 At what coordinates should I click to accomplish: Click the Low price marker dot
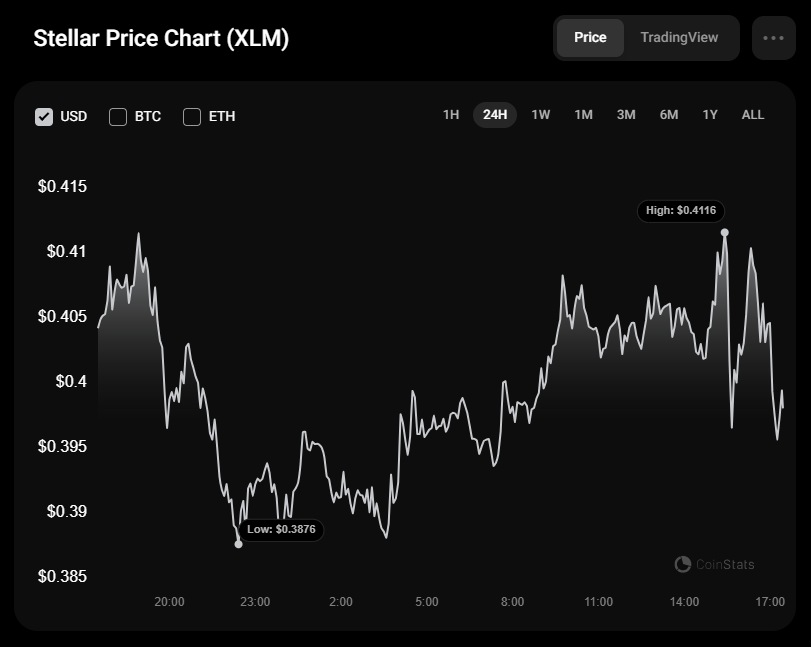click(238, 544)
